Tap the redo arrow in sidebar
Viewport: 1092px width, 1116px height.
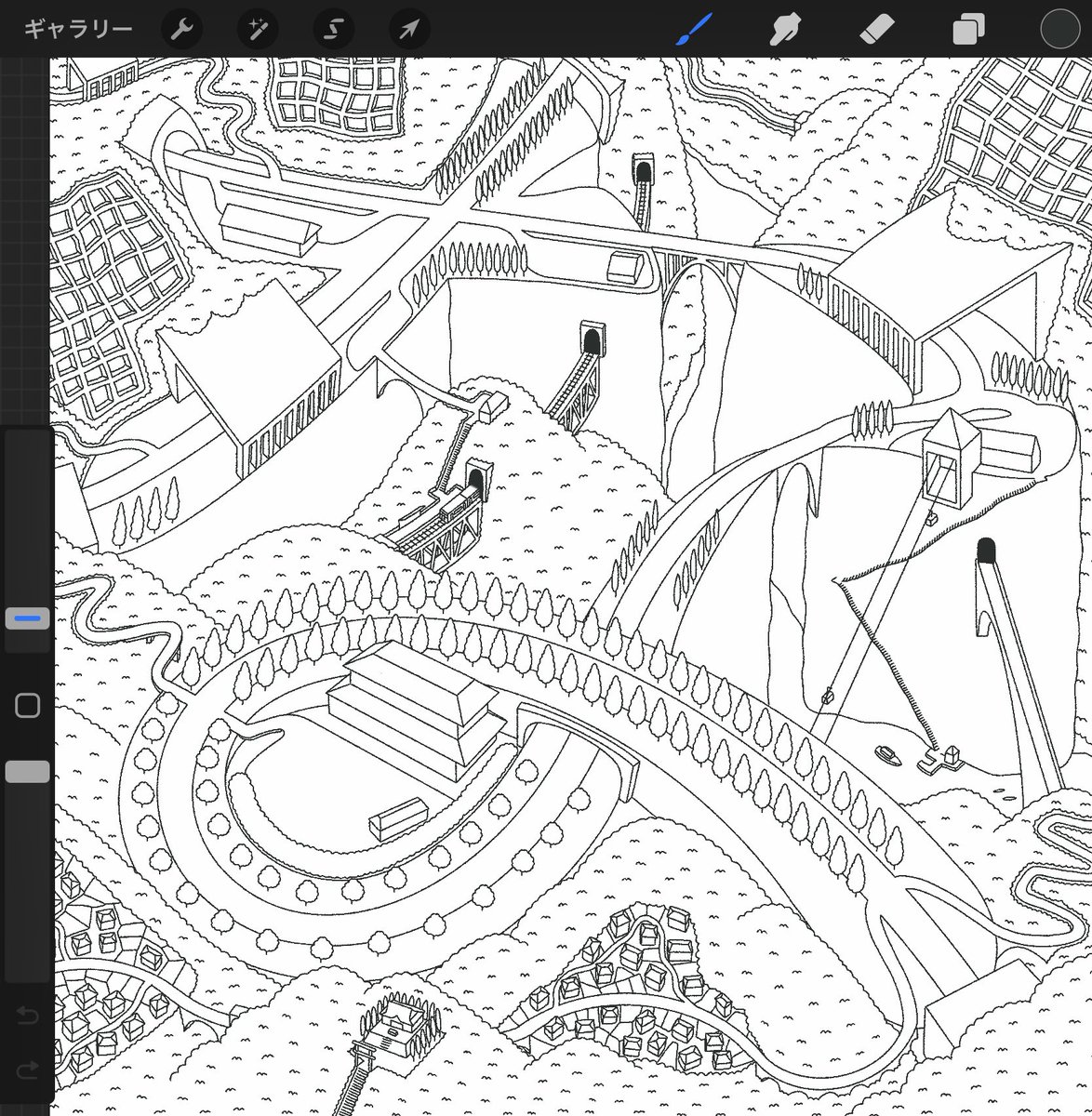27,1069
